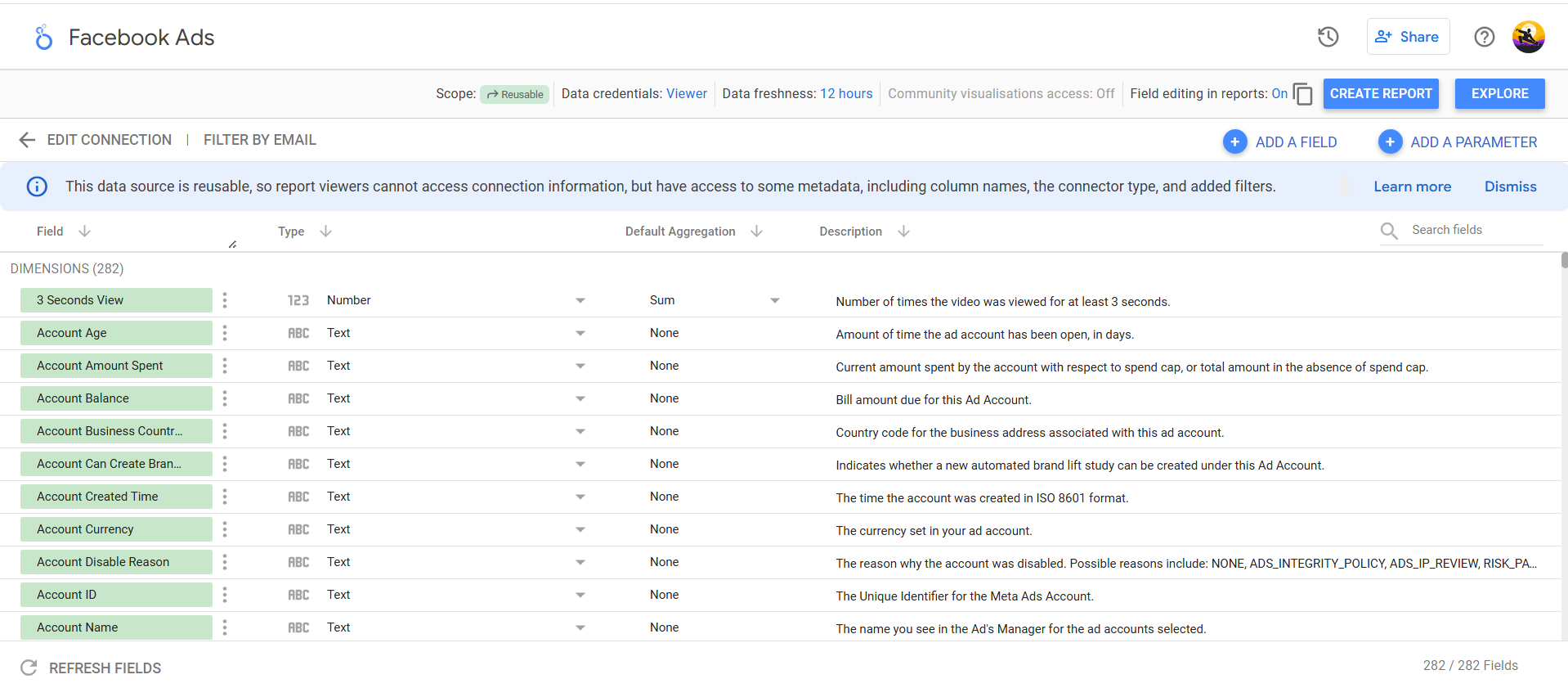Click the Reusable scope chip
The image size is (1568, 688).
[515, 94]
